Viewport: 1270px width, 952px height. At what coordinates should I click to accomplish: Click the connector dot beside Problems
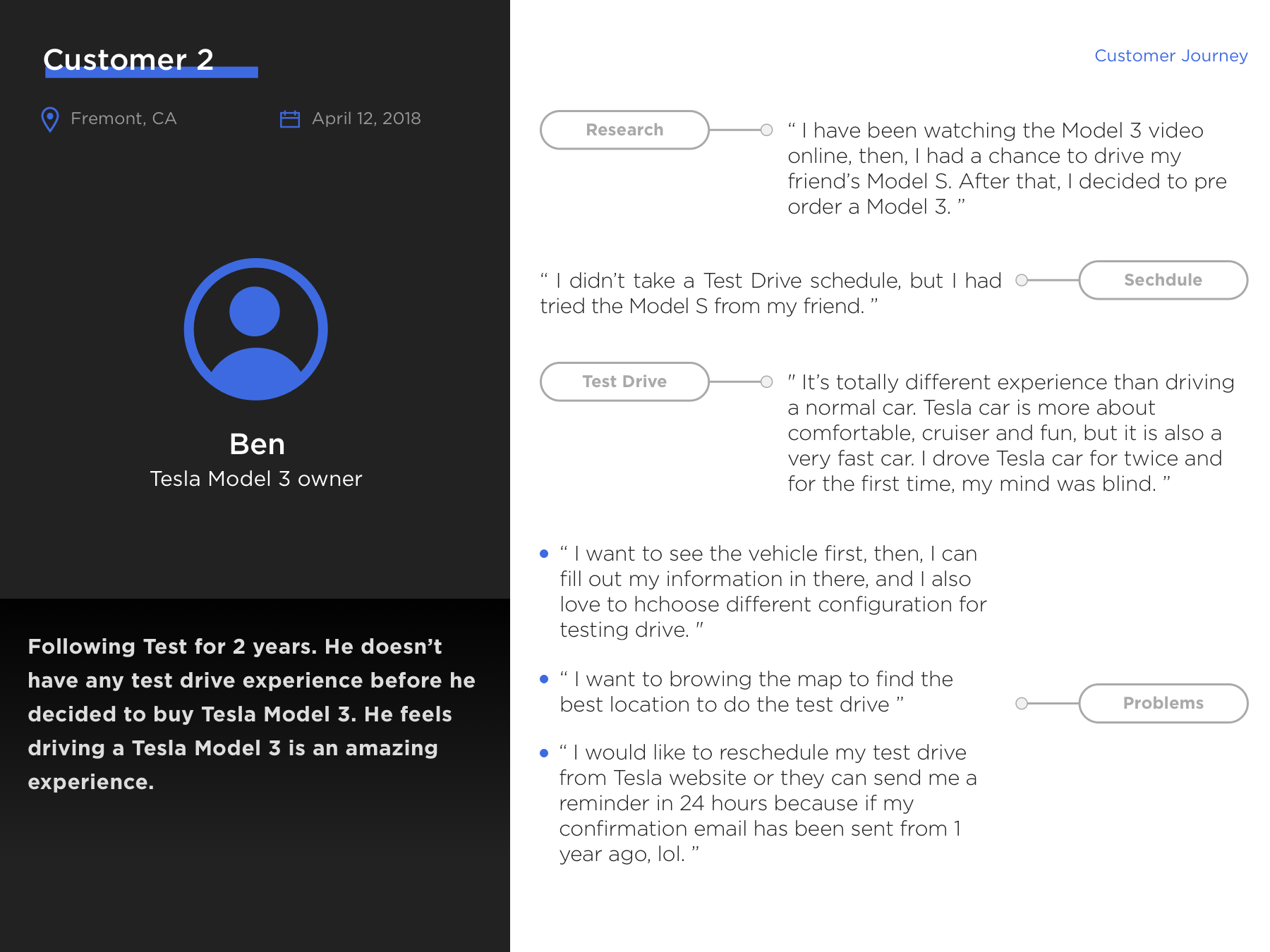point(1022,703)
